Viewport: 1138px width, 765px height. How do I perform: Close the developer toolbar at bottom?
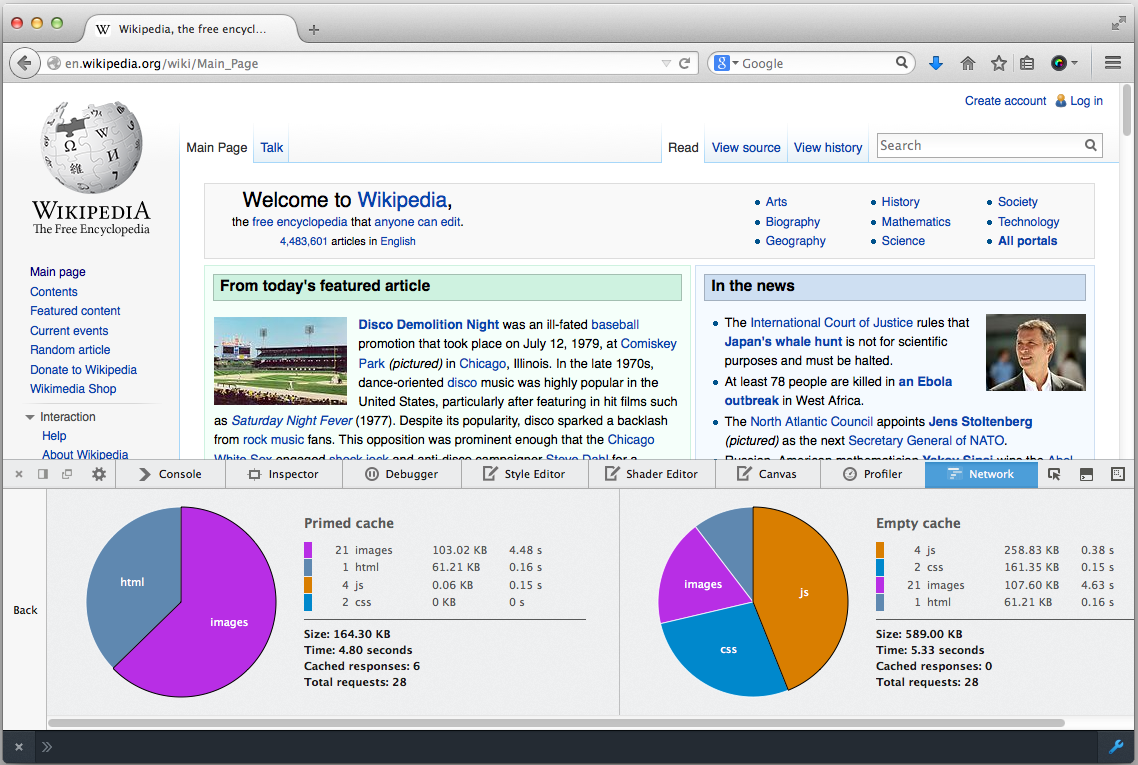tap(19, 747)
